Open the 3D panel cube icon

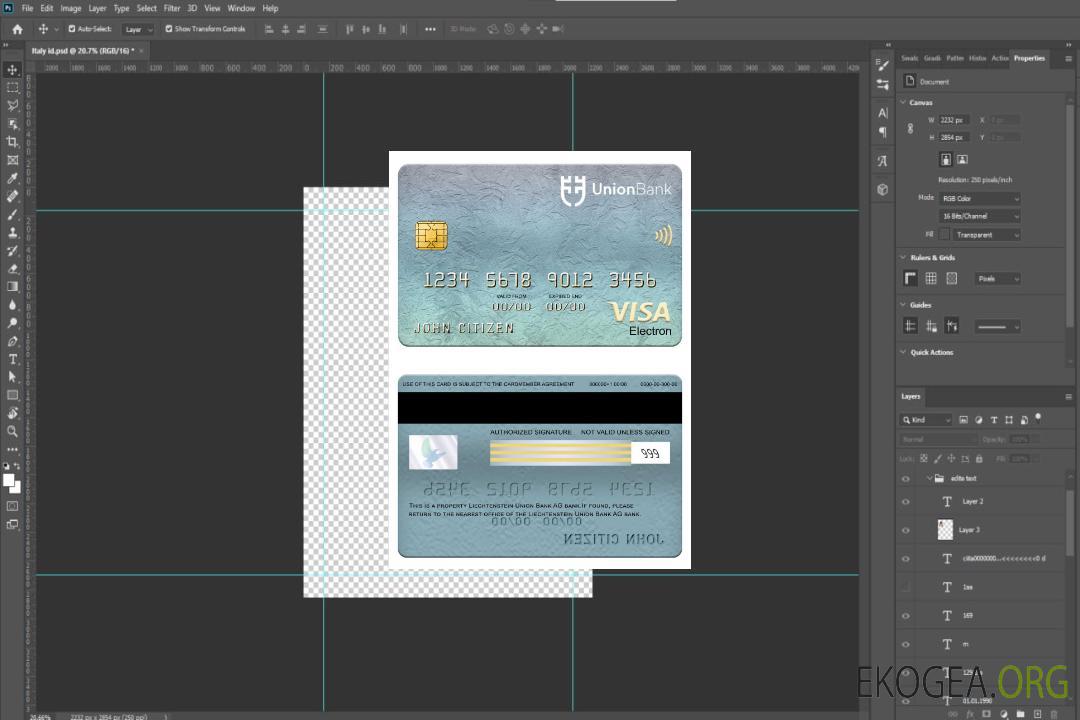click(x=883, y=189)
